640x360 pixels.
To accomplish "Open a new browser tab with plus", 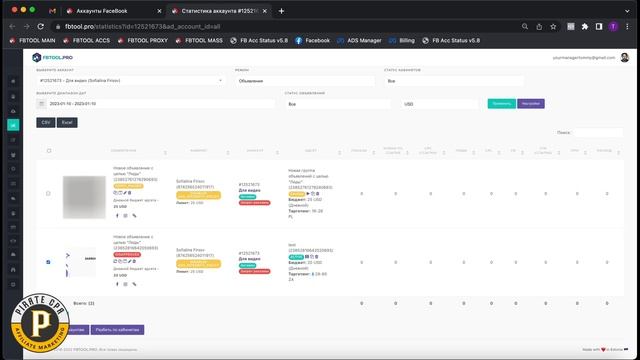I will (x=281, y=11).
